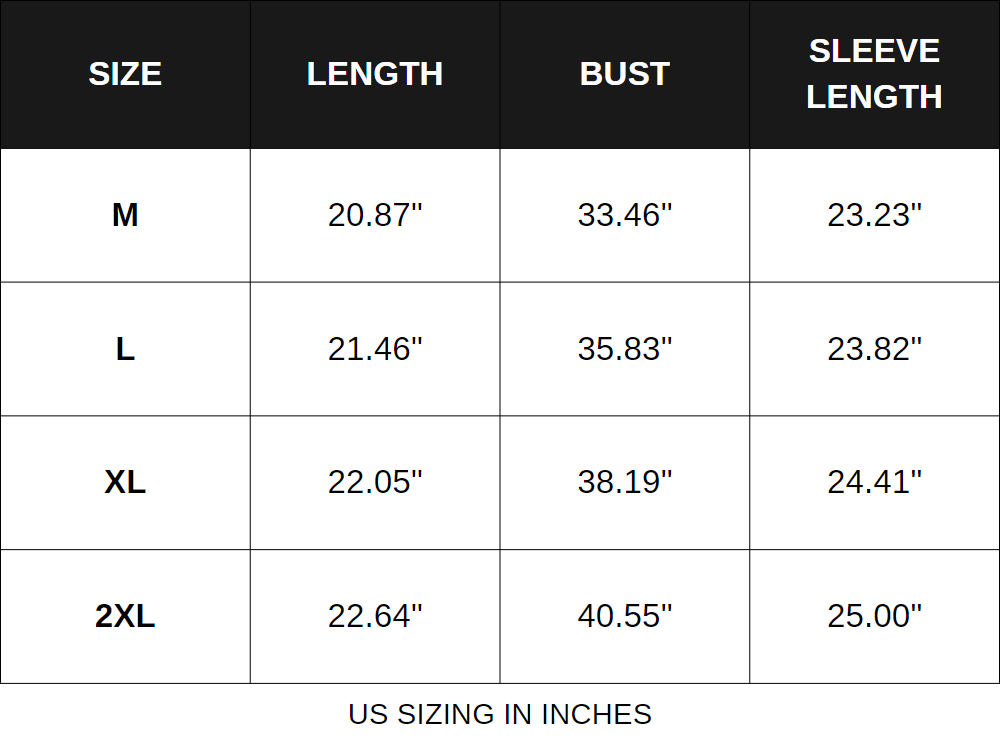Select the 2XL size row label
This screenshot has width=1000, height=740.
click(x=125, y=616)
